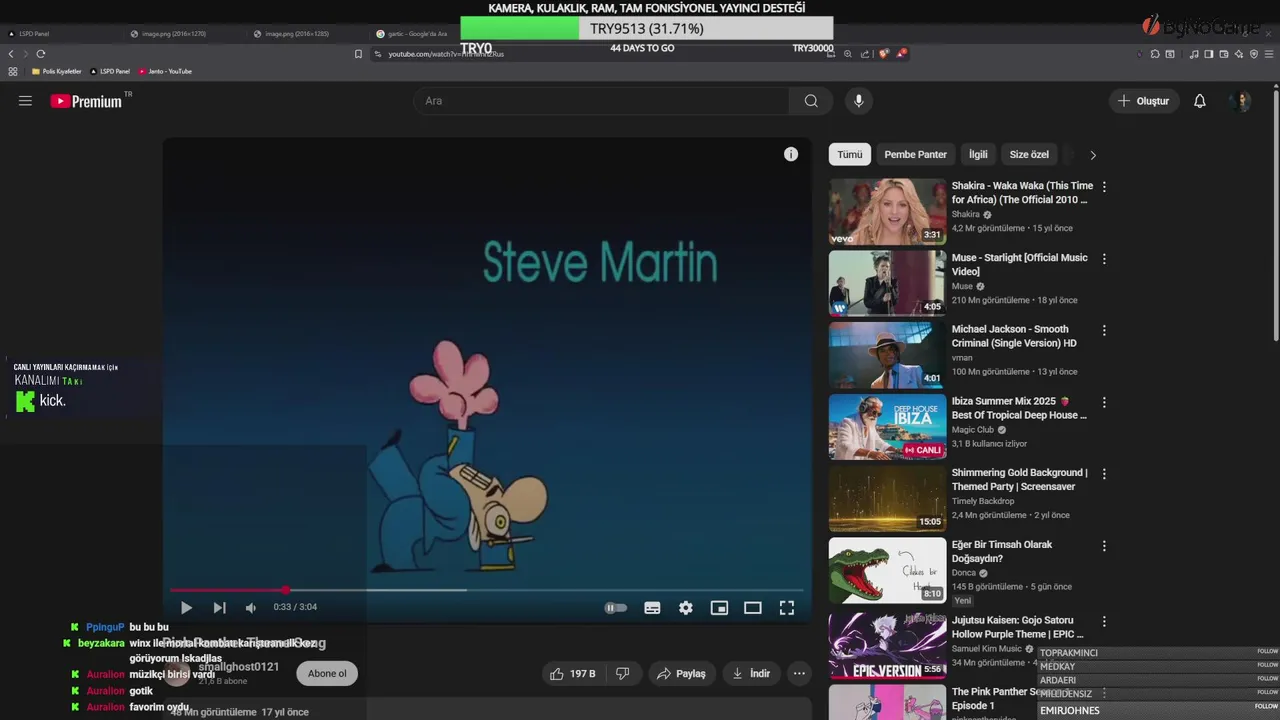Reload the browser page
This screenshot has height=720, width=1280.
coord(41,54)
